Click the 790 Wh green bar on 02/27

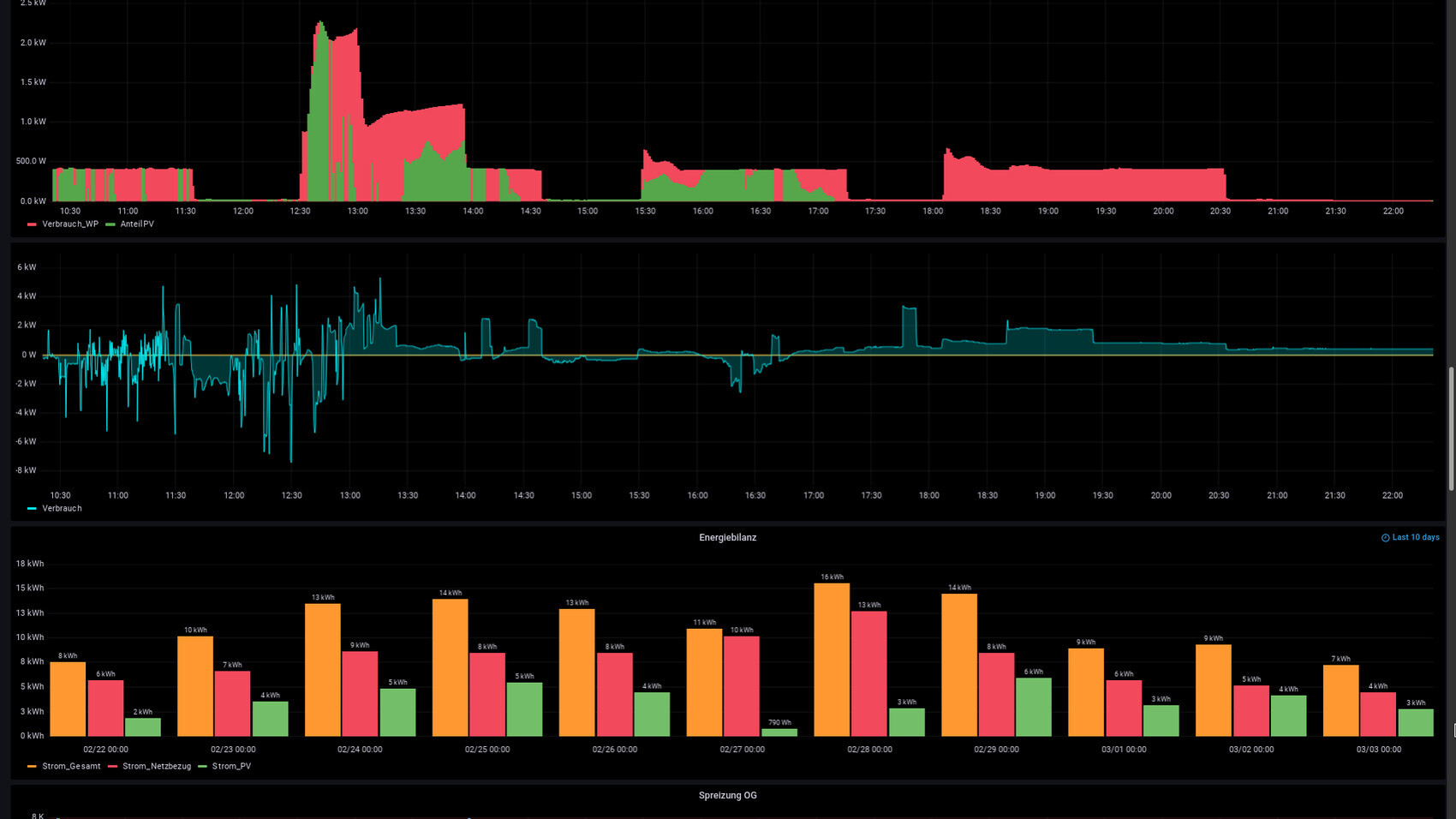[779, 732]
